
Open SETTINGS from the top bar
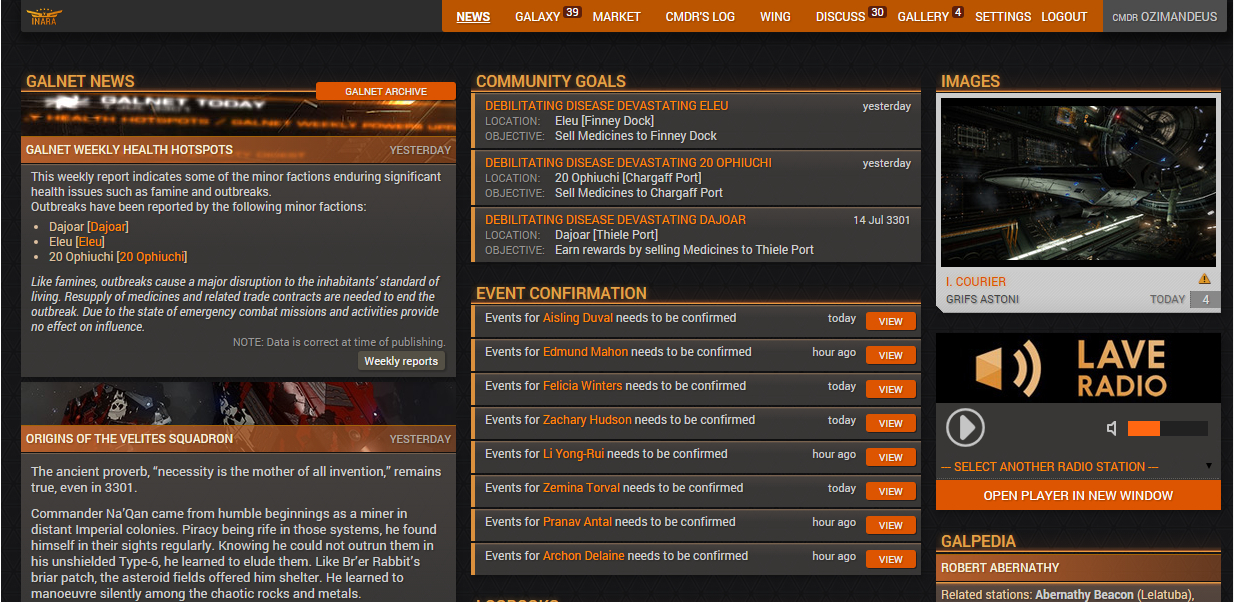pyautogui.click(x=1003, y=17)
